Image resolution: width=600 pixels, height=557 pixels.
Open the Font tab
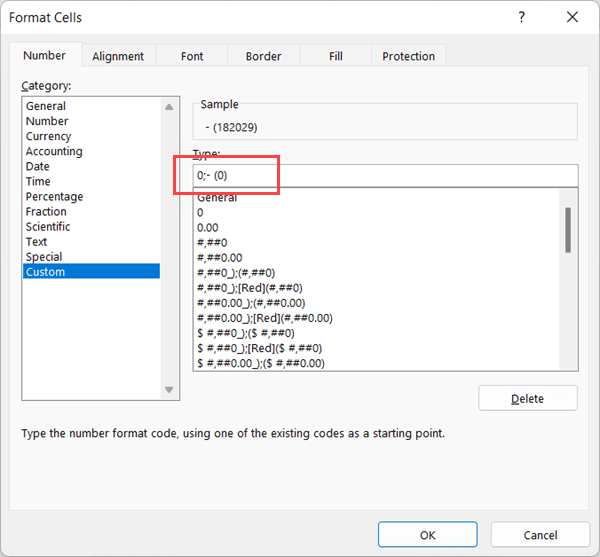(x=192, y=56)
